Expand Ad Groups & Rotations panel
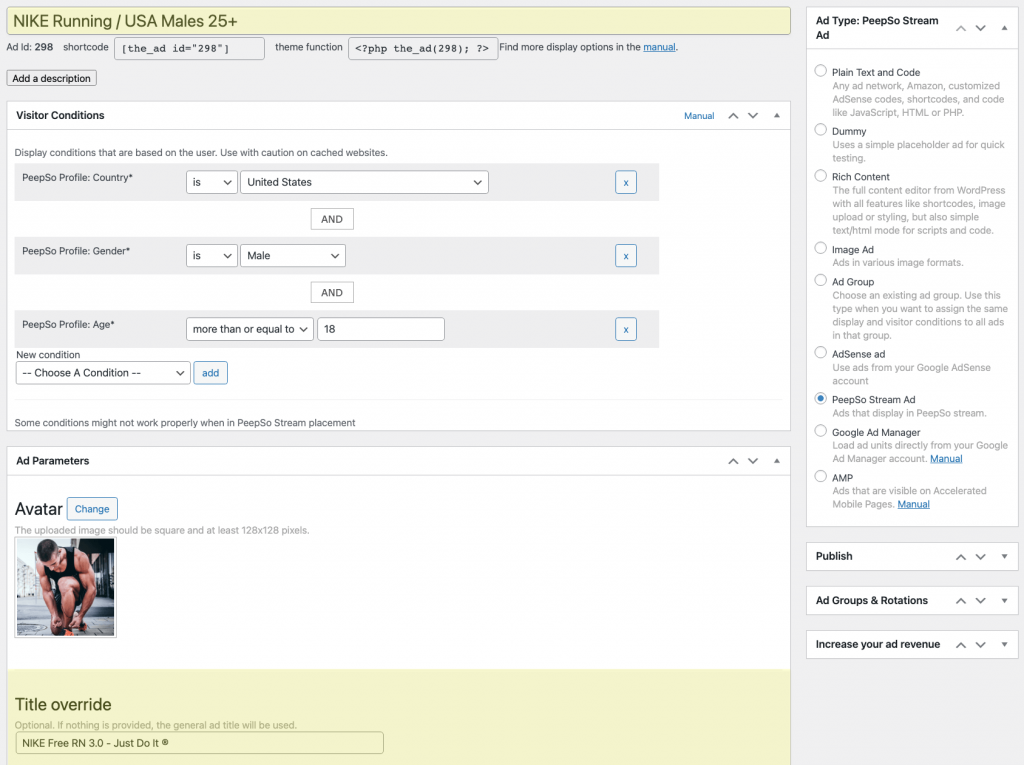This screenshot has width=1024, height=765. (x=1004, y=601)
